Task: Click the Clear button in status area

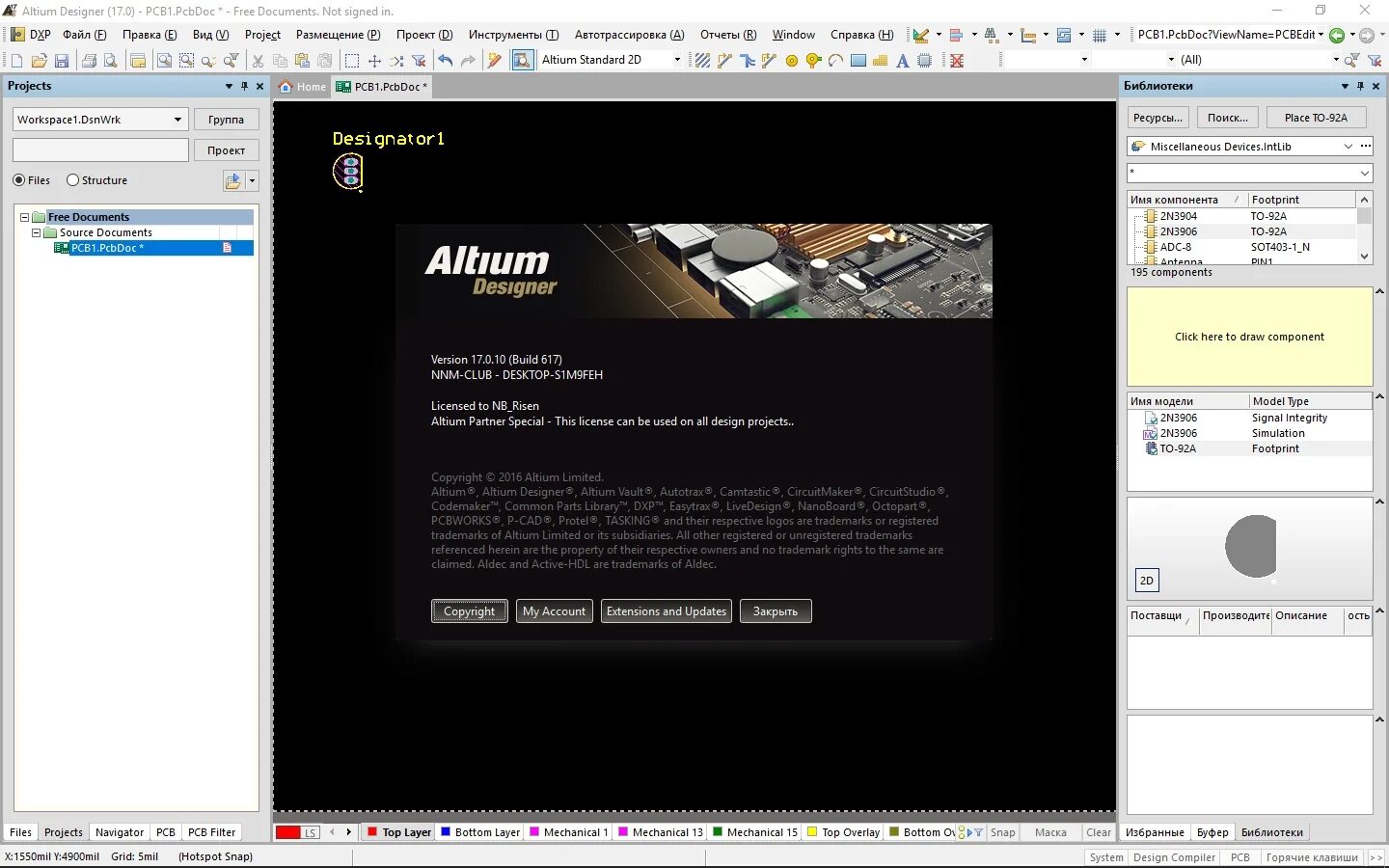Action: [1099, 832]
